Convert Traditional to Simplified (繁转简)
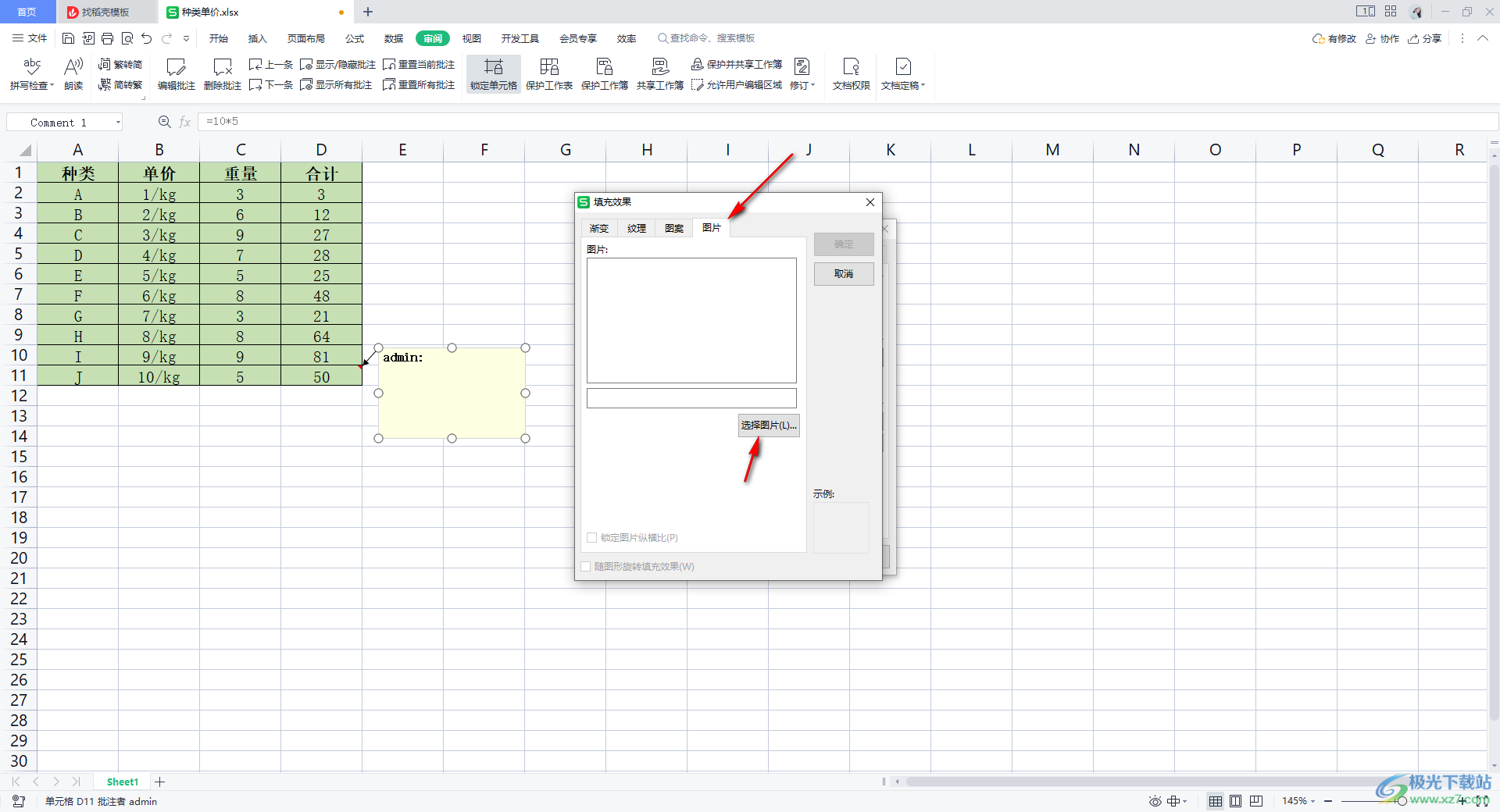 click(120, 64)
